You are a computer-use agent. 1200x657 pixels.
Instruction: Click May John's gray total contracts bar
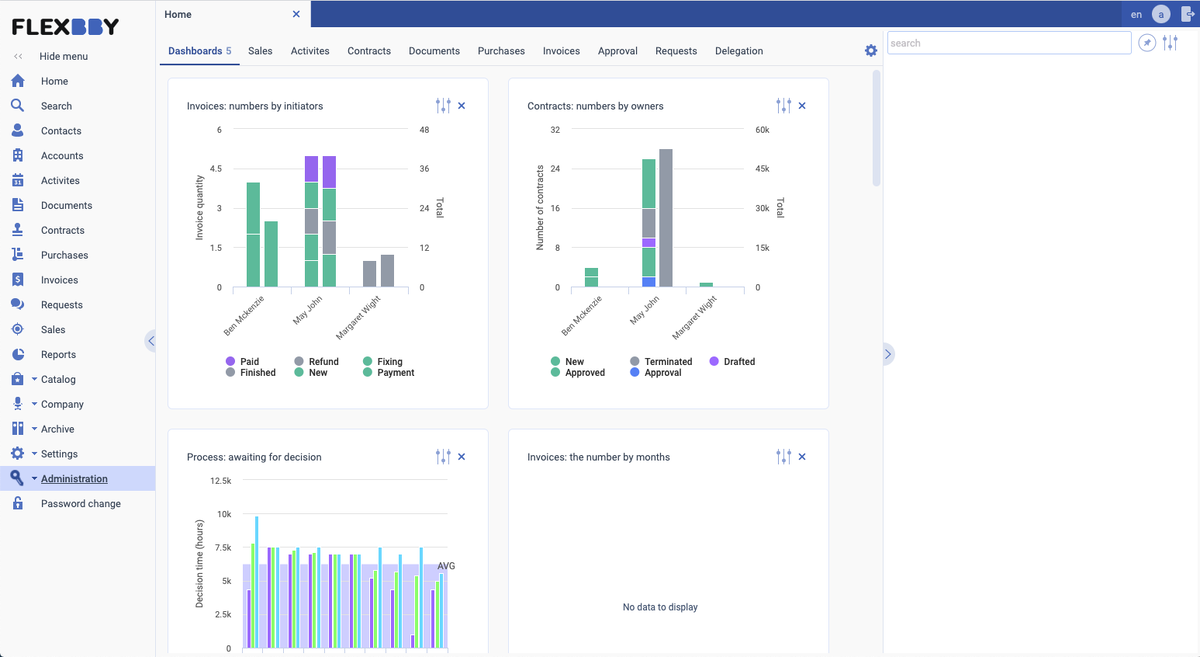(665, 218)
